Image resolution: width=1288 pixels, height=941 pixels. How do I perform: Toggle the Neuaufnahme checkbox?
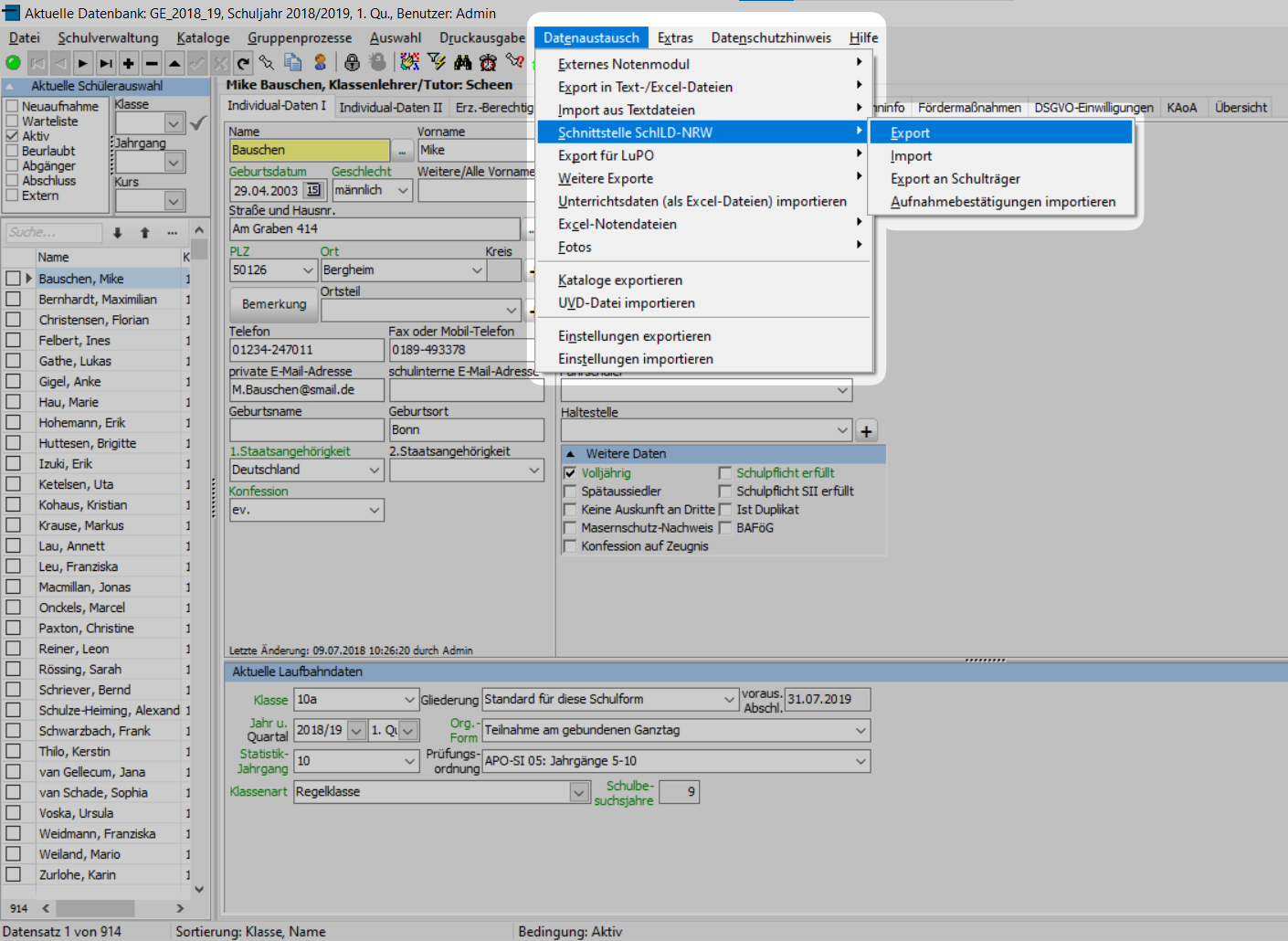(x=13, y=105)
